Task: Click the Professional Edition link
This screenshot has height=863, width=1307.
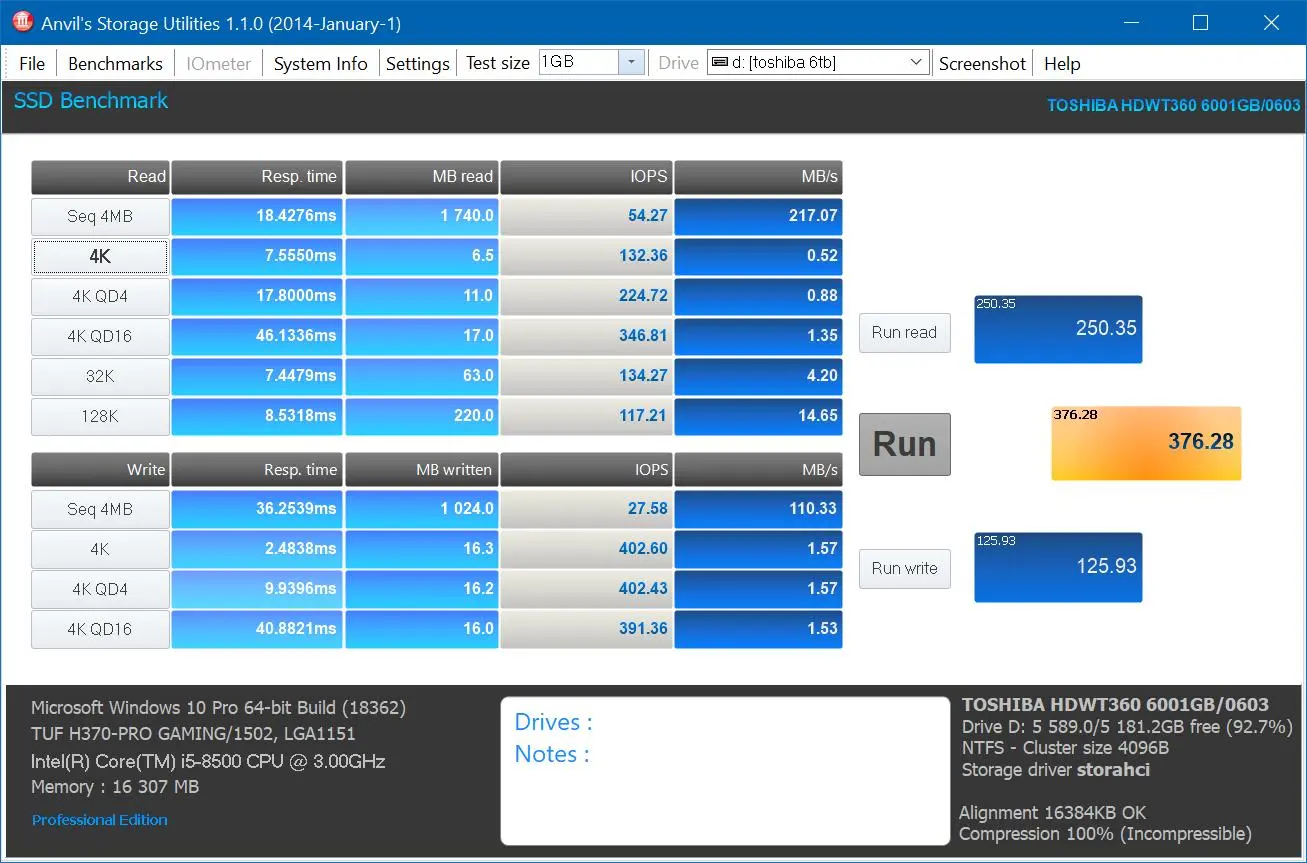Action: pyautogui.click(x=100, y=820)
